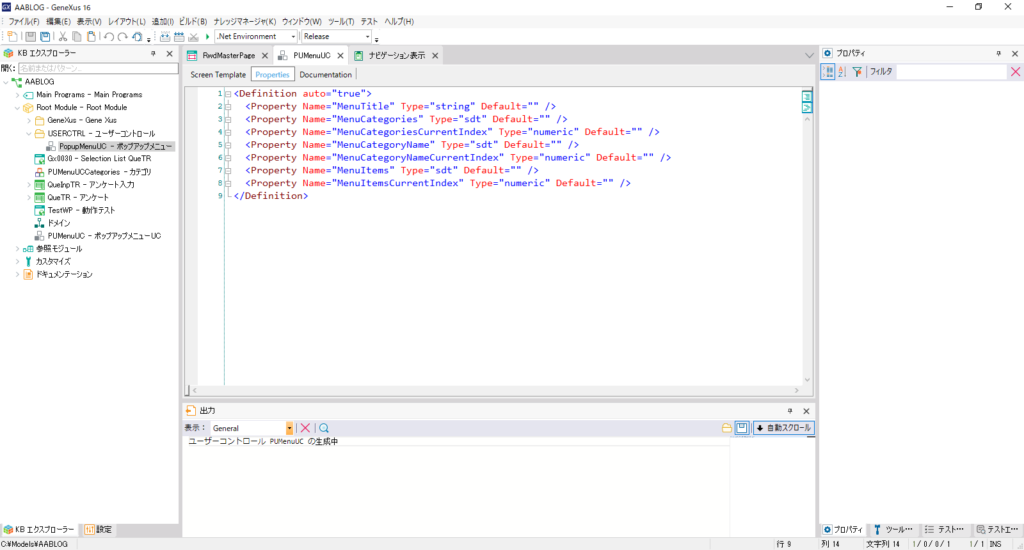Click the output search magnifier icon
The image size is (1024, 550).
click(x=324, y=428)
